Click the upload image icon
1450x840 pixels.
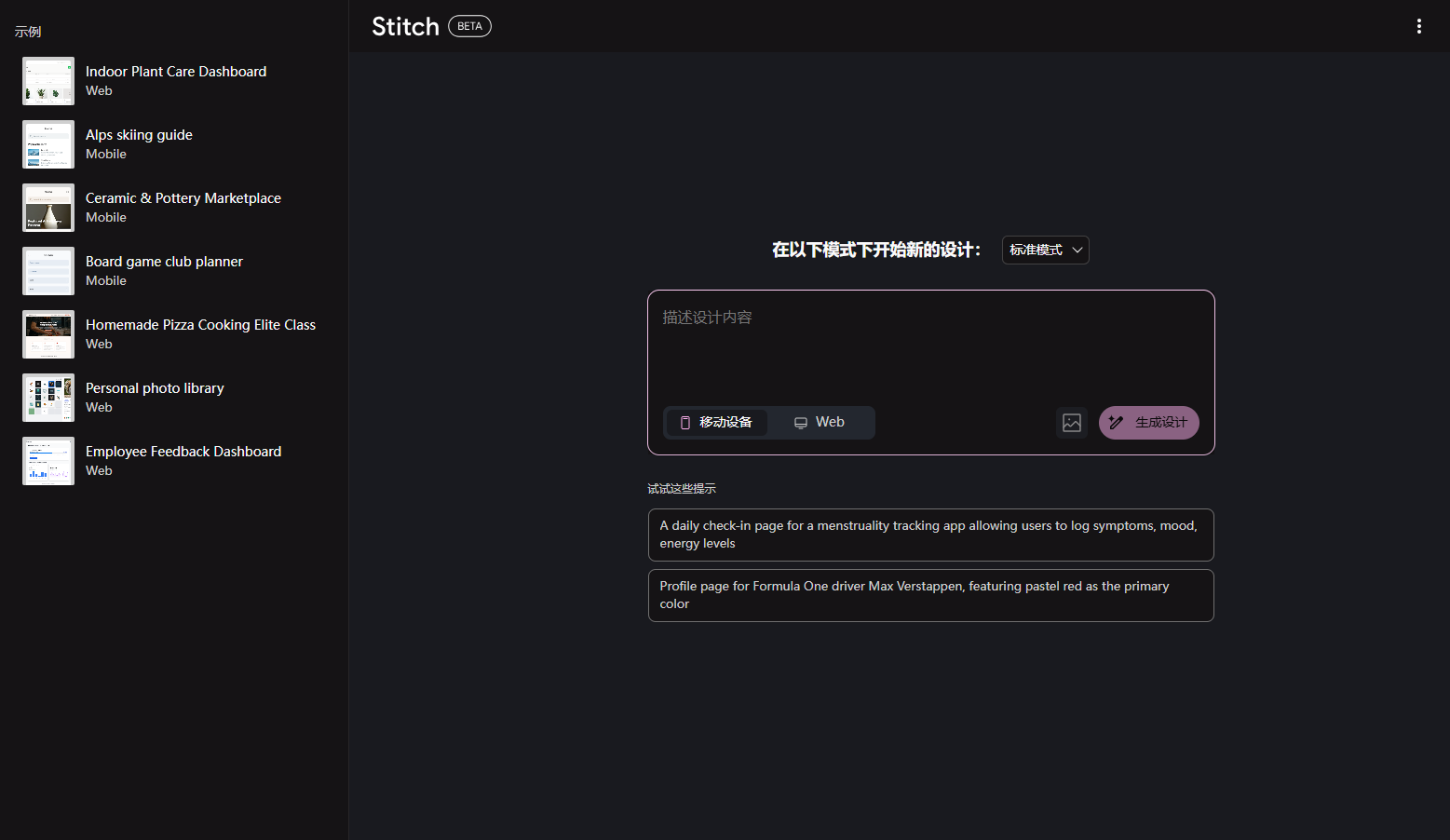pyautogui.click(x=1072, y=423)
